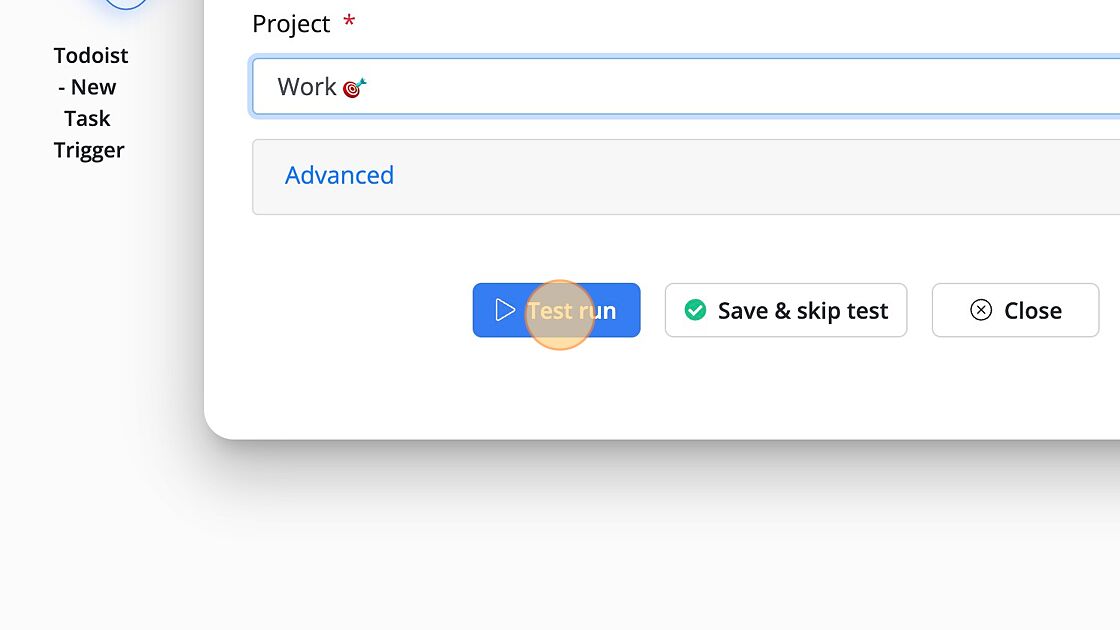The image size is (1120, 630).
Task: Click the Work text in the Project field
Action: coord(306,87)
